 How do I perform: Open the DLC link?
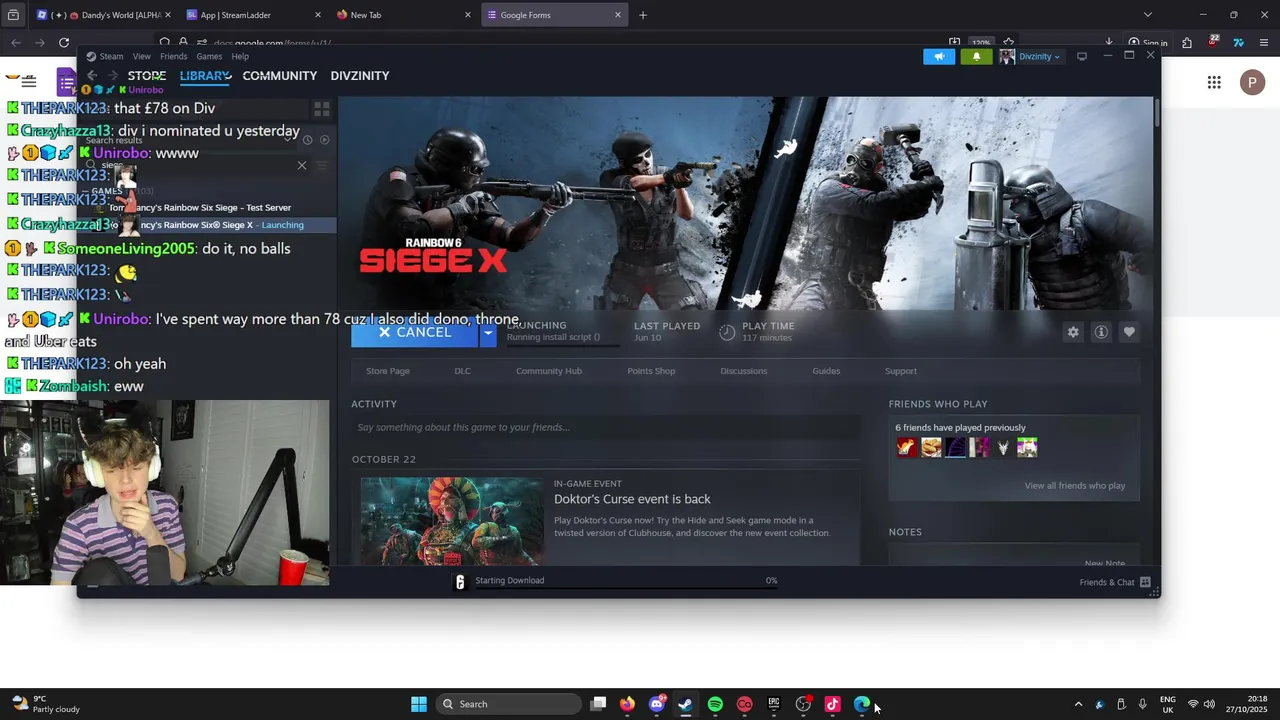click(x=462, y=371)
